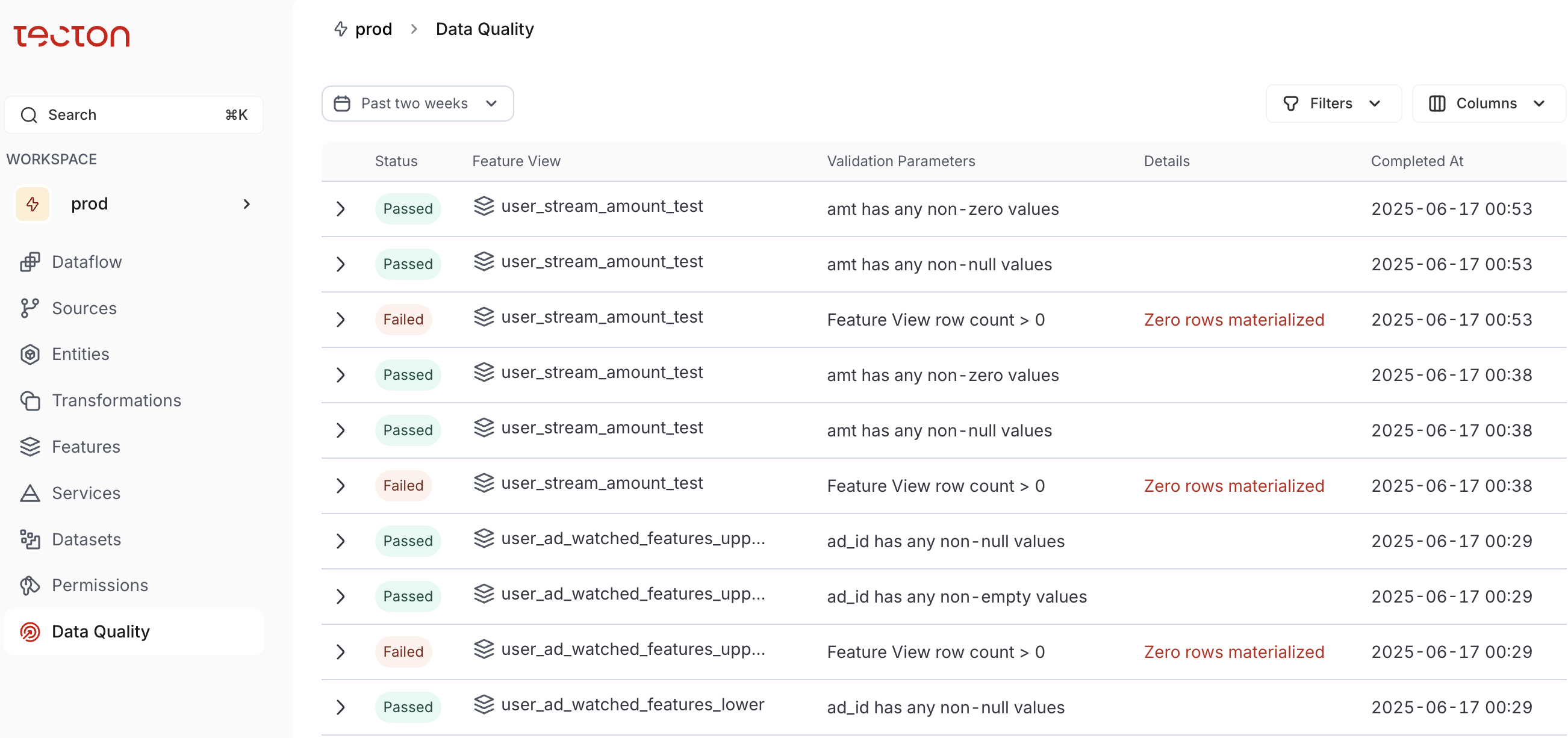1568x738 pixels.
Task: Expand the prod workspace switcher
Action: pyautogui.click(x=246, y=204)
